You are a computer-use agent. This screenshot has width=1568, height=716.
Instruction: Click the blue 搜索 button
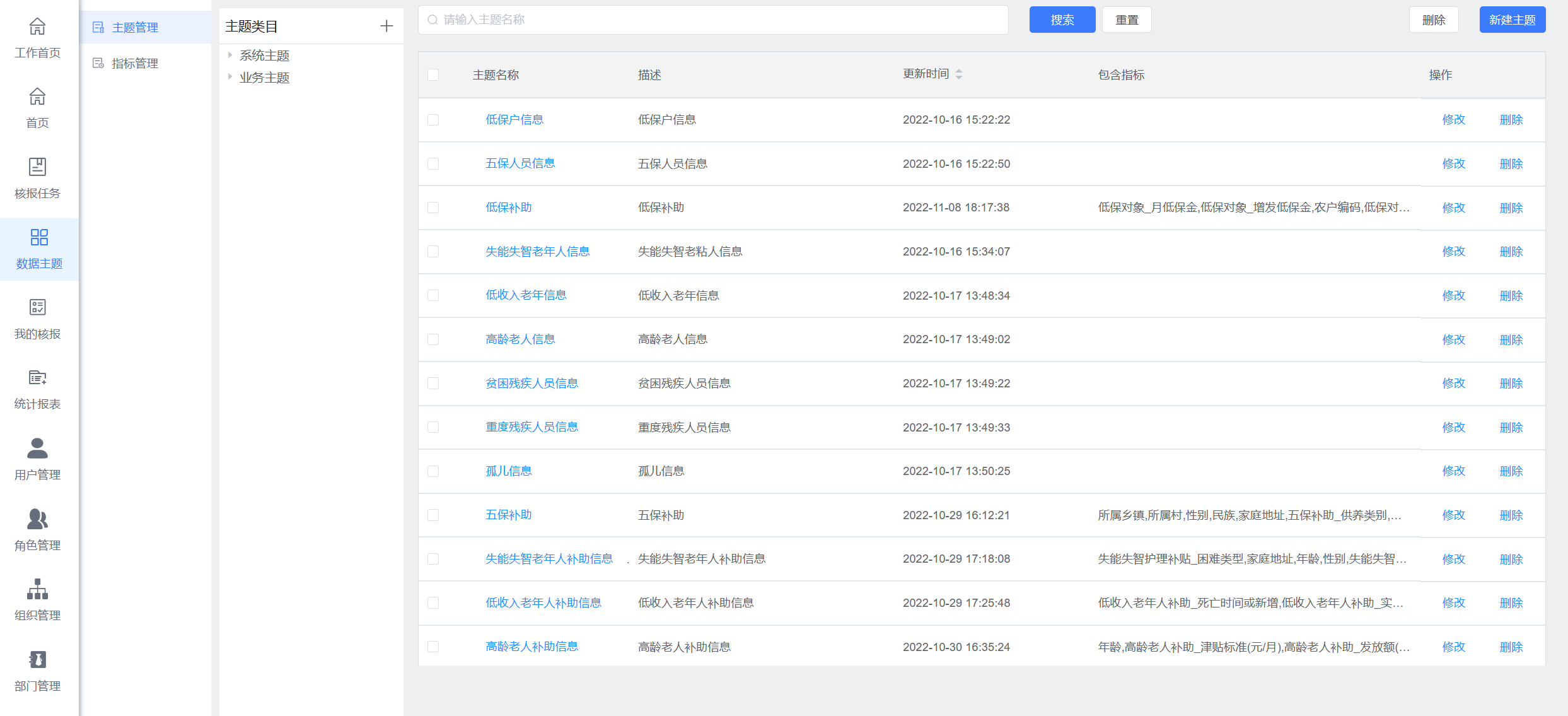[x=1062, y=20]
